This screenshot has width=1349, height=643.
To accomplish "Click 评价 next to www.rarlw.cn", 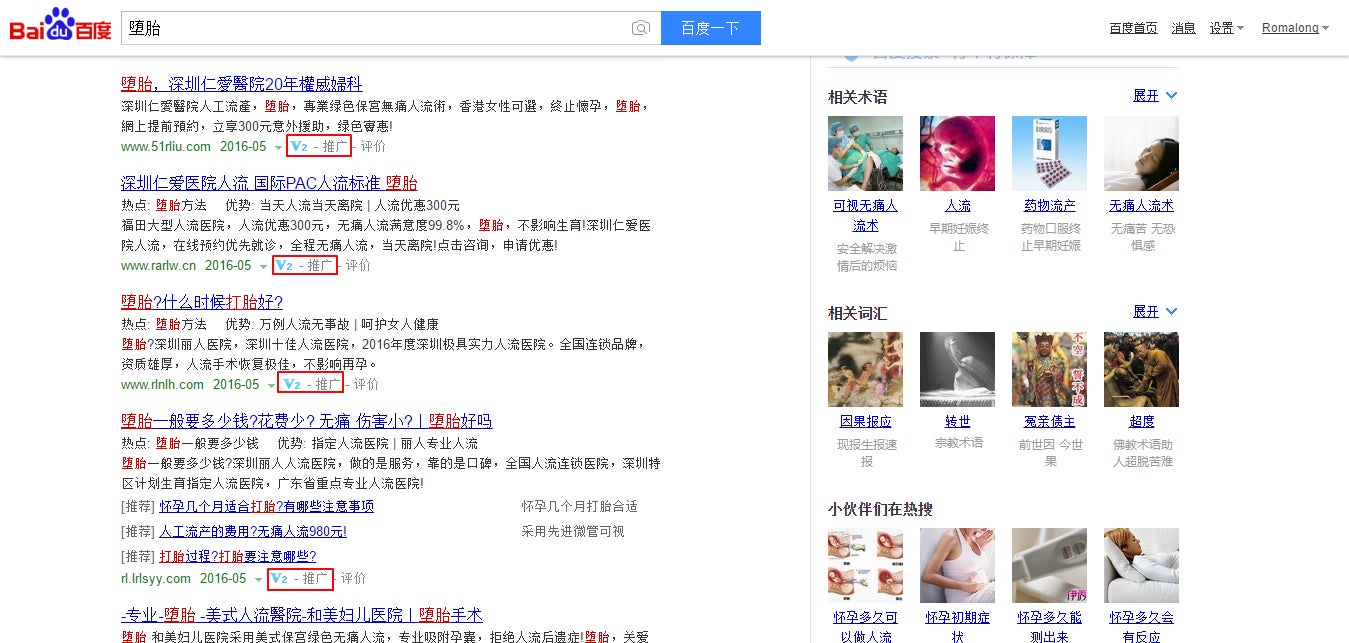I will tap(358, 266).
